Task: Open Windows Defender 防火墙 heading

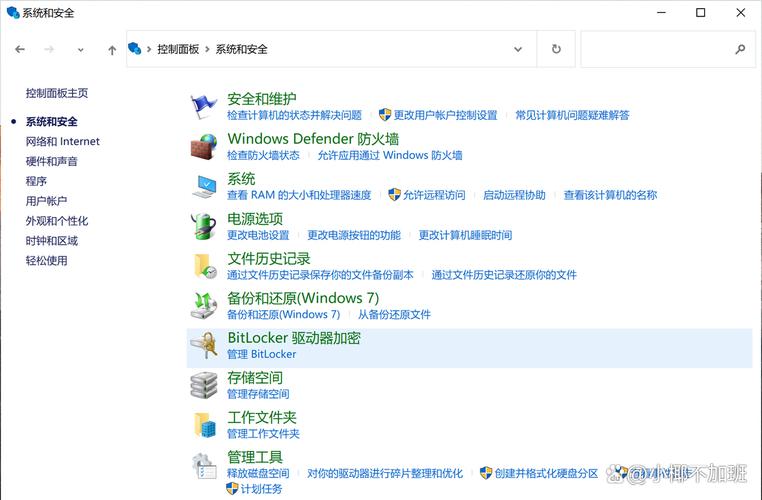Action: tap(313, 139)
